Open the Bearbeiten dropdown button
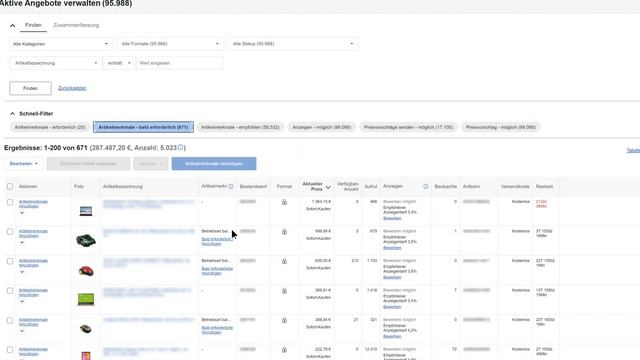 pos(24,164)
